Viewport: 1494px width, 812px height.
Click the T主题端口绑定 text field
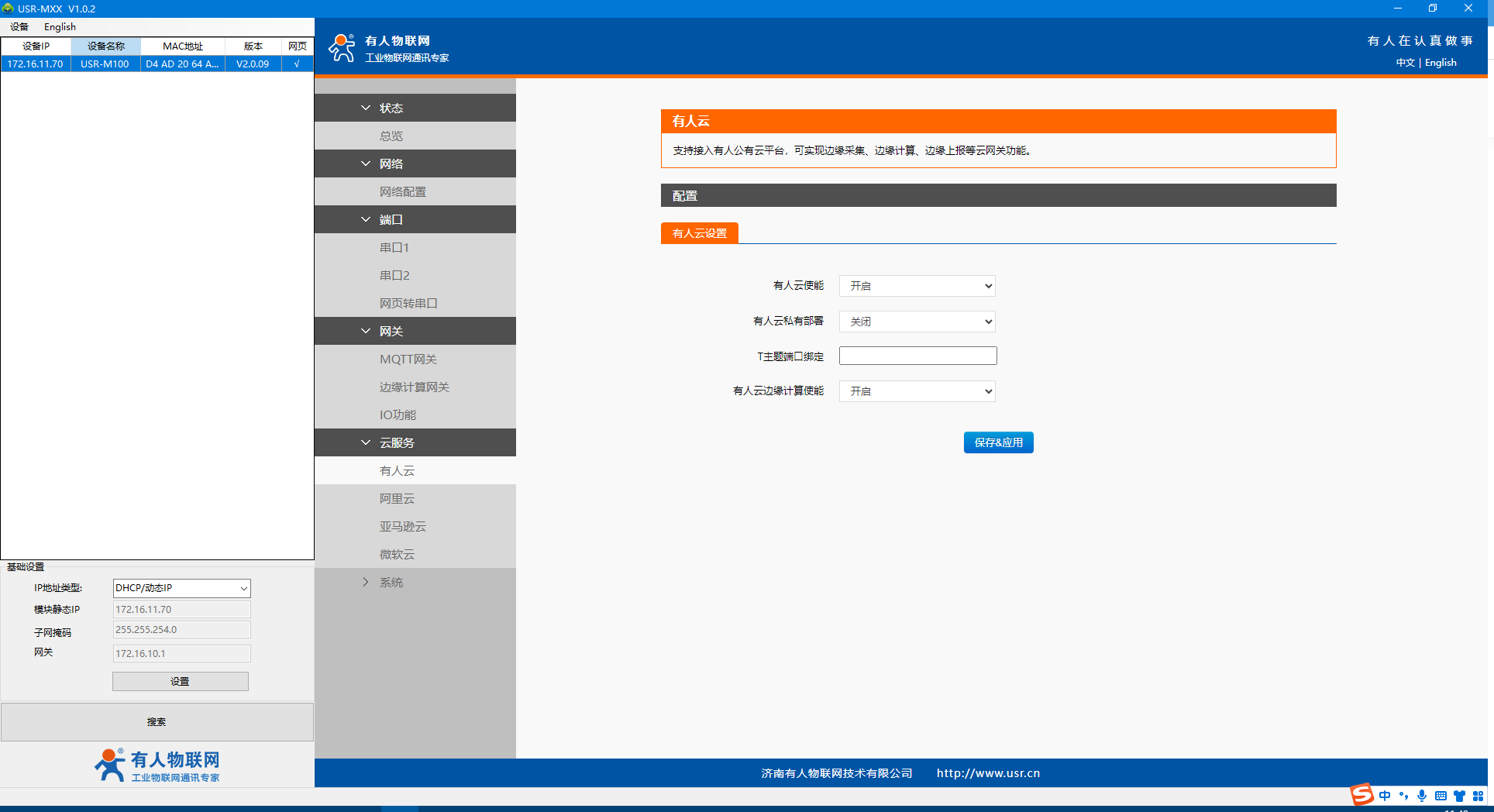coord(917,356)
